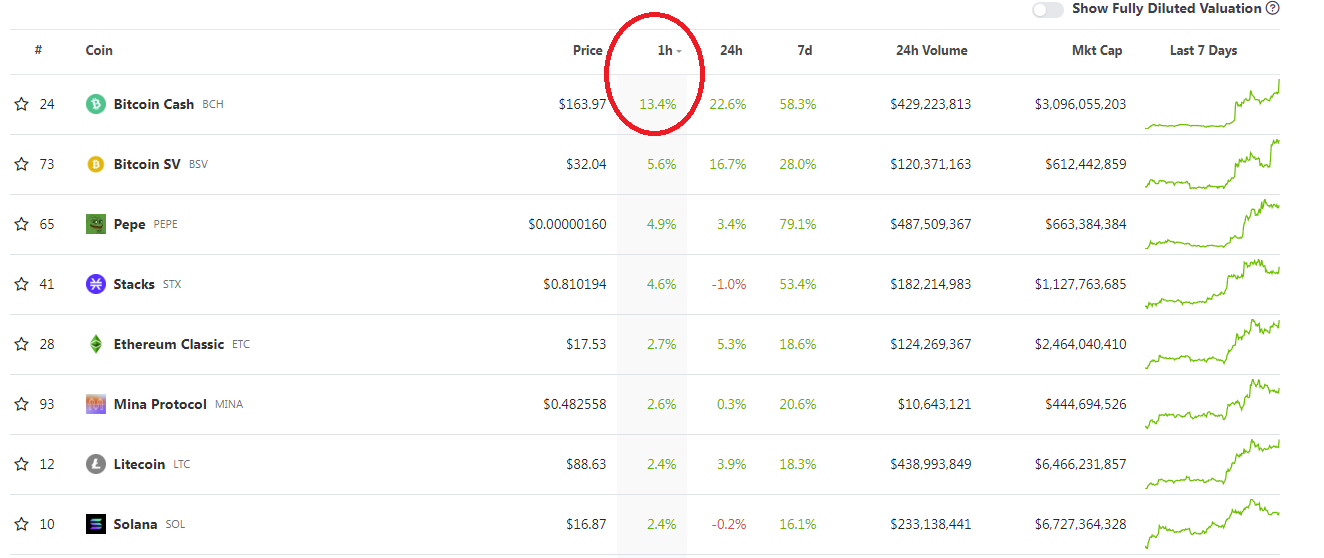1324x558 pixels.
Task: Click Bitcoin SV 1h change 5.6%
Action: (662, 164)
